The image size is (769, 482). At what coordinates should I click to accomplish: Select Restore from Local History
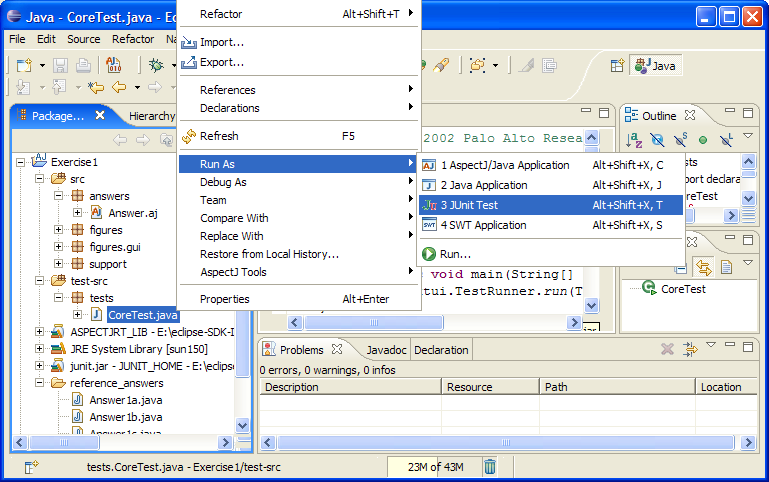[x=298, y=254]
